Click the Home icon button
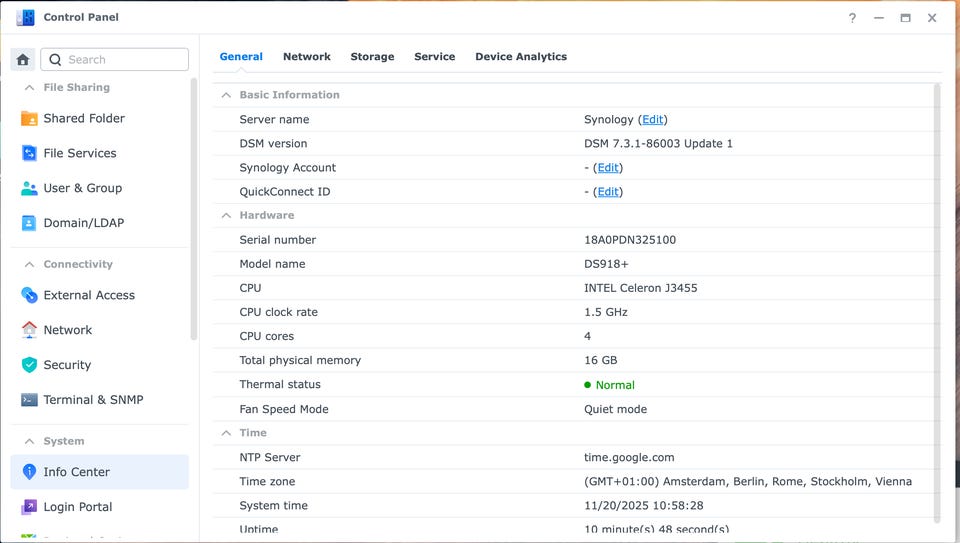The height and width of the screenshot is (543, 960). (x=23, y=60)
